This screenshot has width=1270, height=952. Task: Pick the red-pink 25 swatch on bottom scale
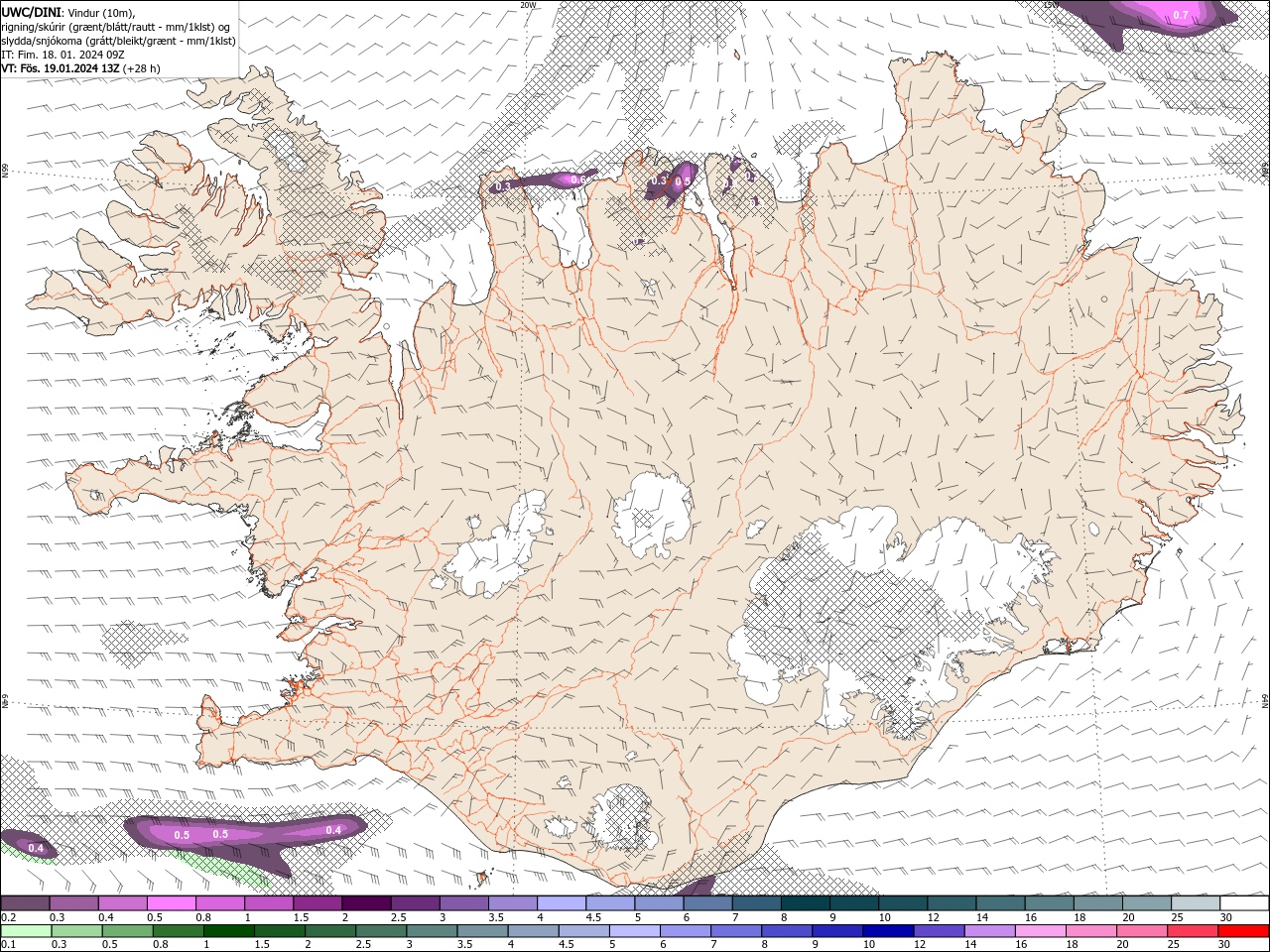click(x=1192, y=931)
